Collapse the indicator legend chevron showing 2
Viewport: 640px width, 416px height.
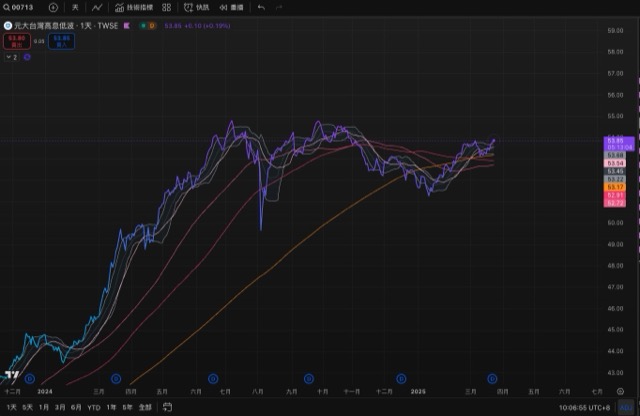point(11,57)
